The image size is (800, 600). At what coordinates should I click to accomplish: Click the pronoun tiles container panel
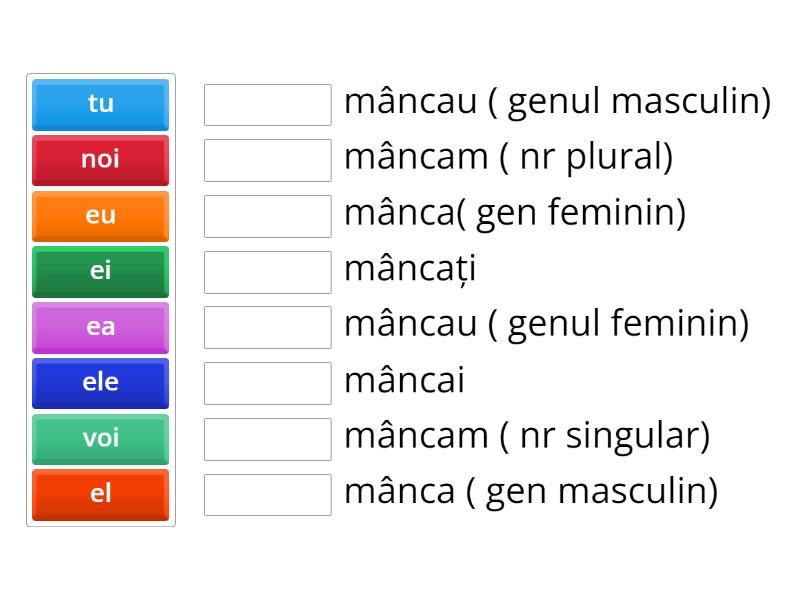pyautogui.click(x=100, y=300)
